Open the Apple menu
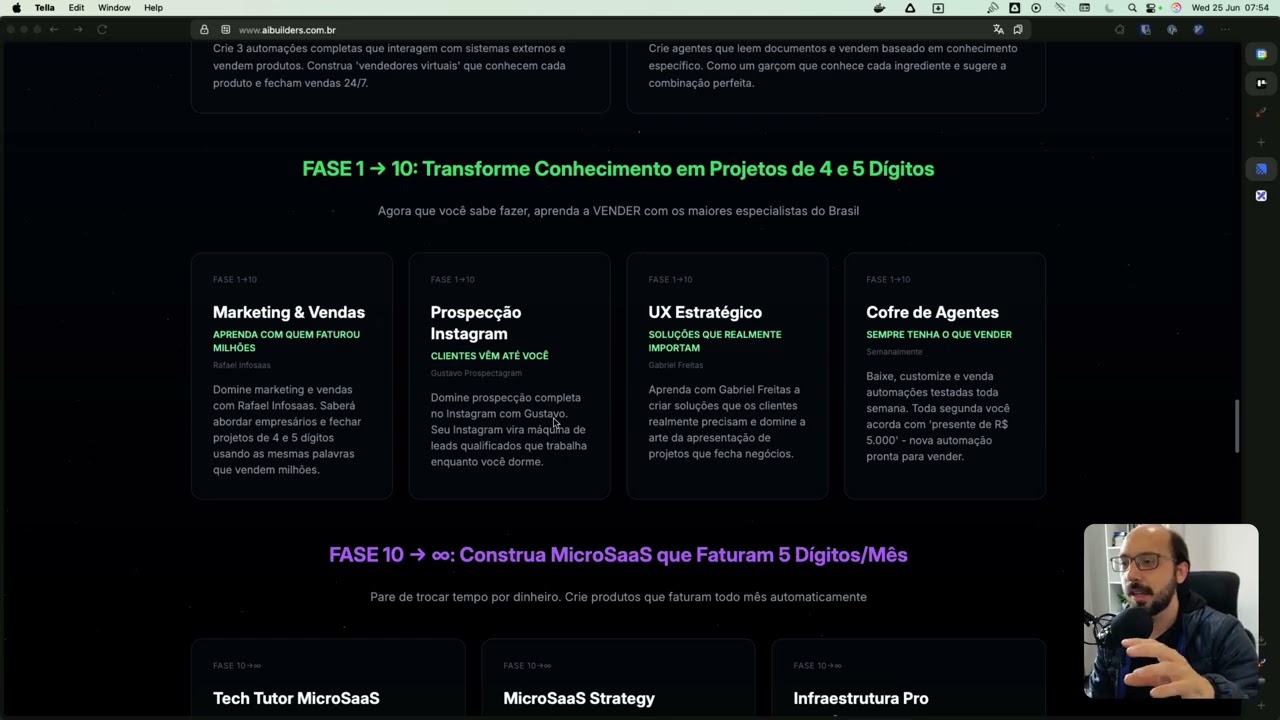 pos(16,8)
